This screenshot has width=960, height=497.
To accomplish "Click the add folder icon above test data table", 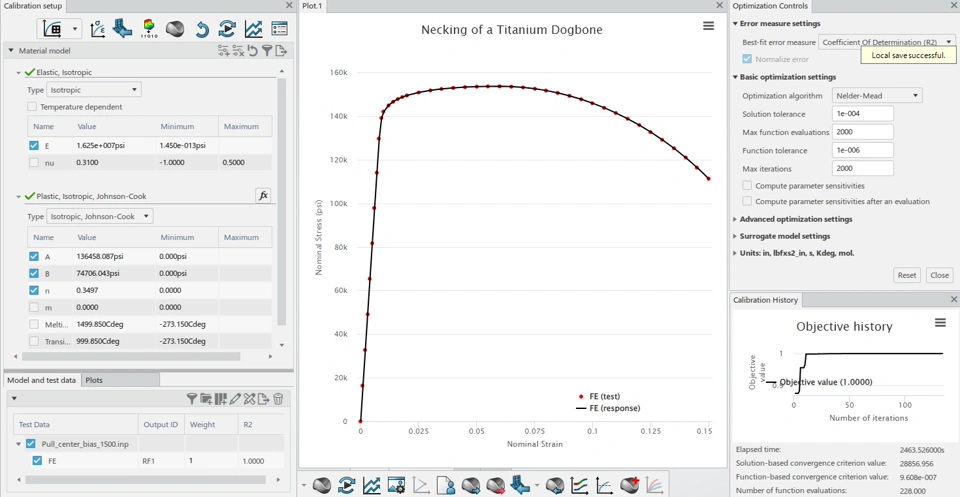I will 206,399.
